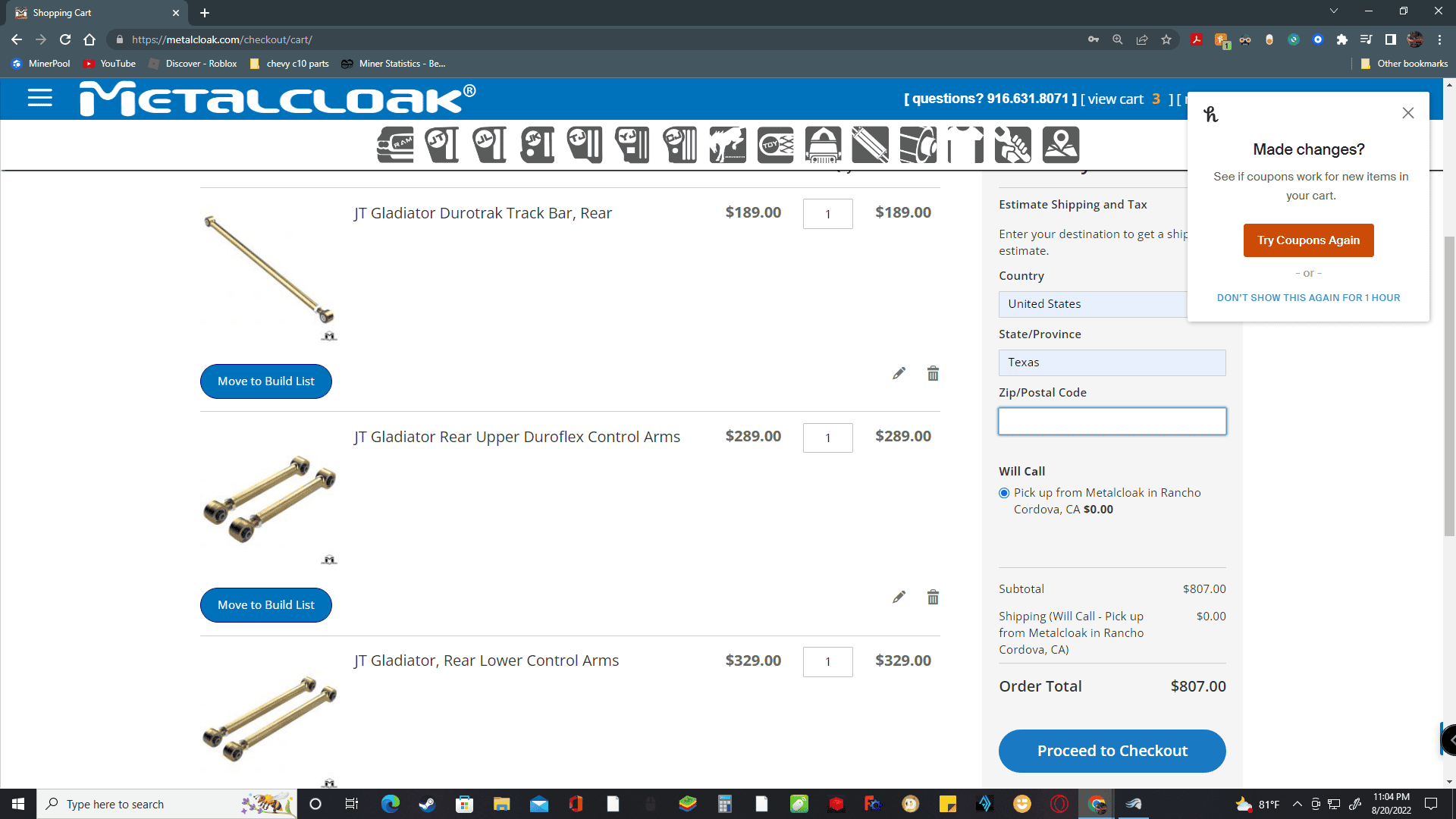Click Proceed to Checkout button
The height and width of the screenshot is (819, 1456).
pos(1112,751)
